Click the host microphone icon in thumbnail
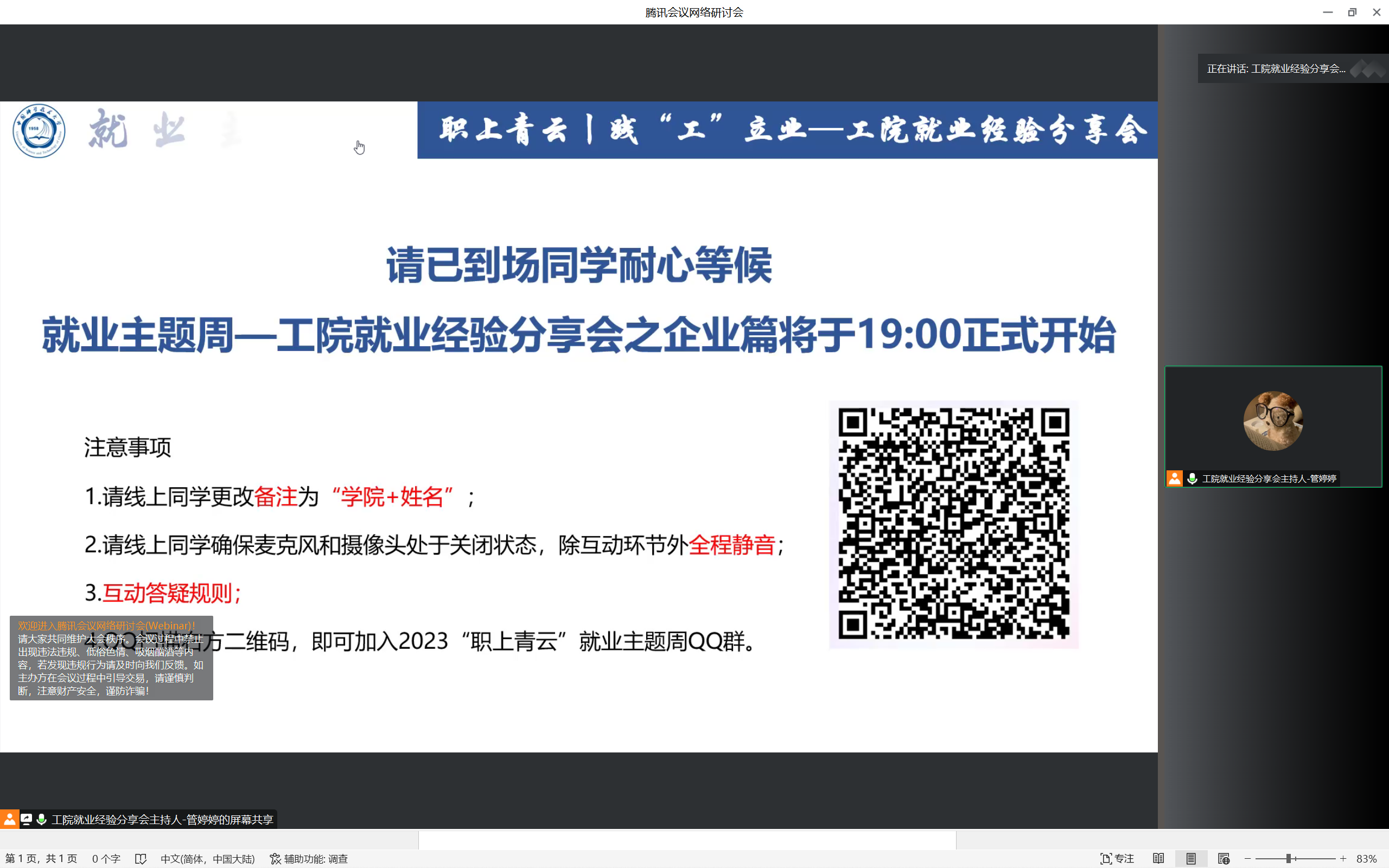The width and height of the screenshot is (1389, 868). (1192, 478)
